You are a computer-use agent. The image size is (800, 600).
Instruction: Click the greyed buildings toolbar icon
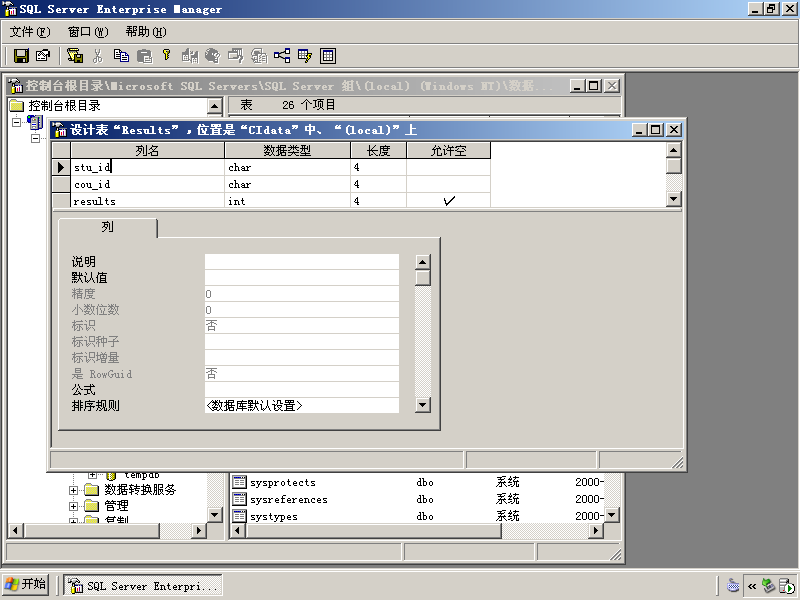190,56
